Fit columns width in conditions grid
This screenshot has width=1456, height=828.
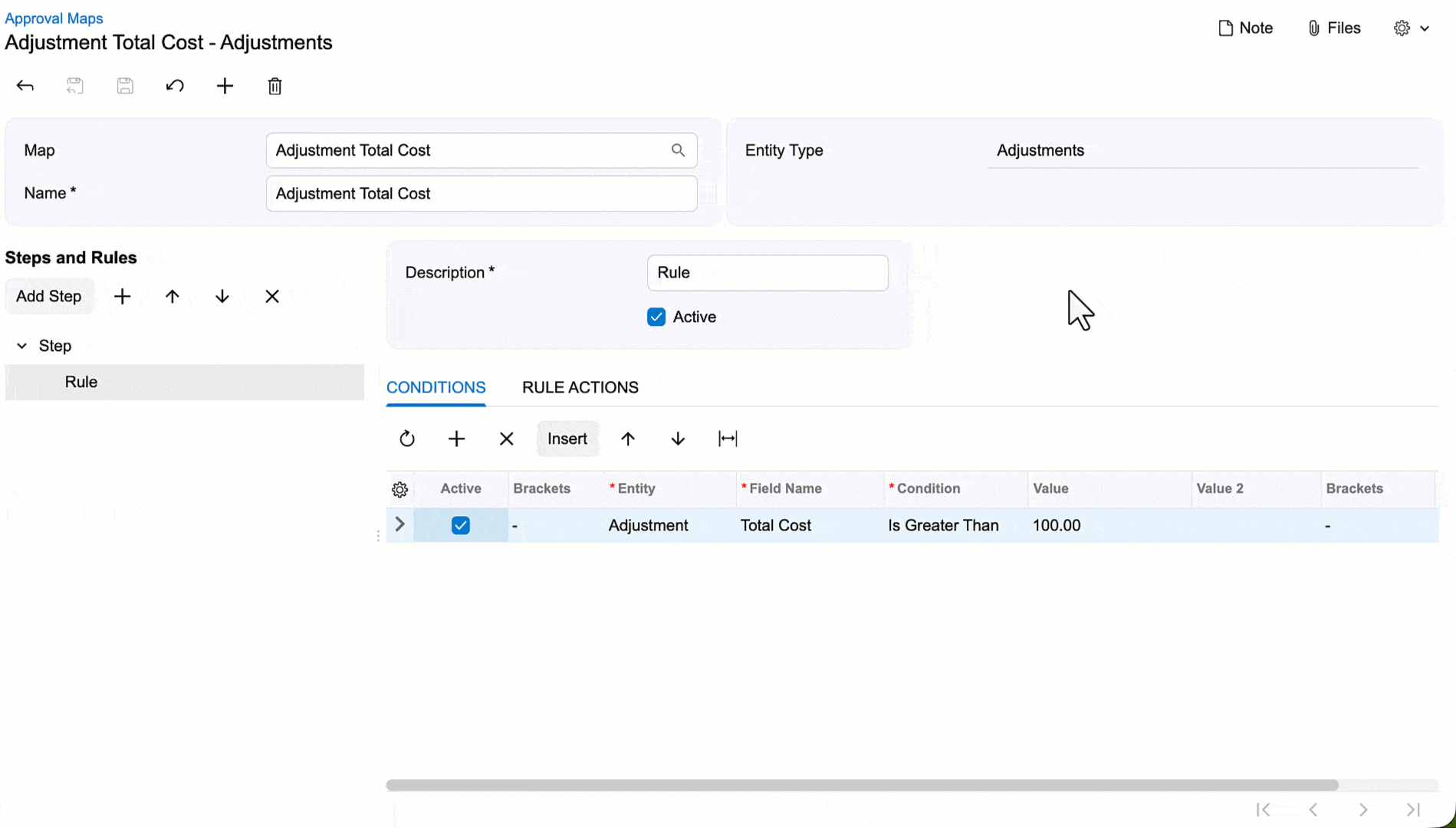tap(728, 439)
